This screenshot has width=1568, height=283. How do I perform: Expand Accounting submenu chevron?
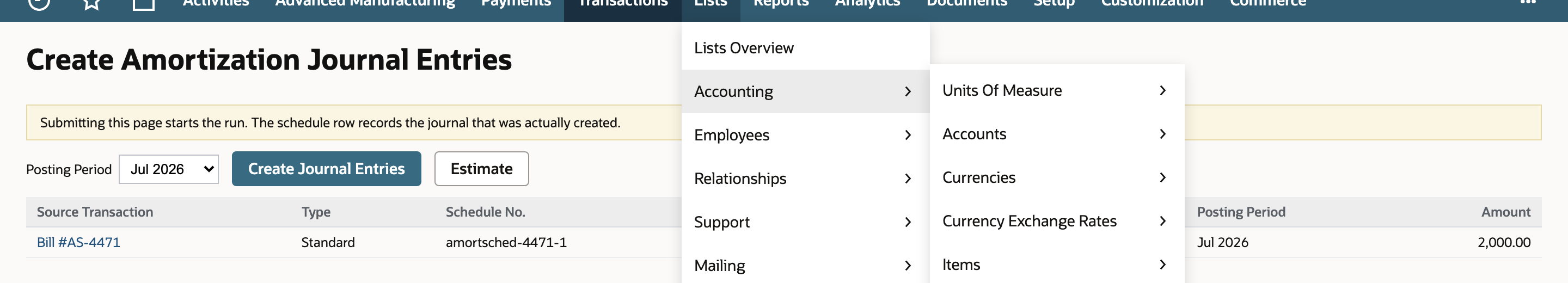pyautogui.click(x=908, y=91)
